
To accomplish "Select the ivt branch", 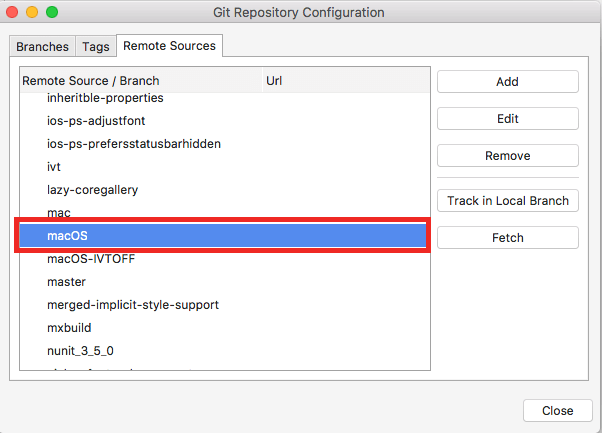I will [x=55, y=167].
